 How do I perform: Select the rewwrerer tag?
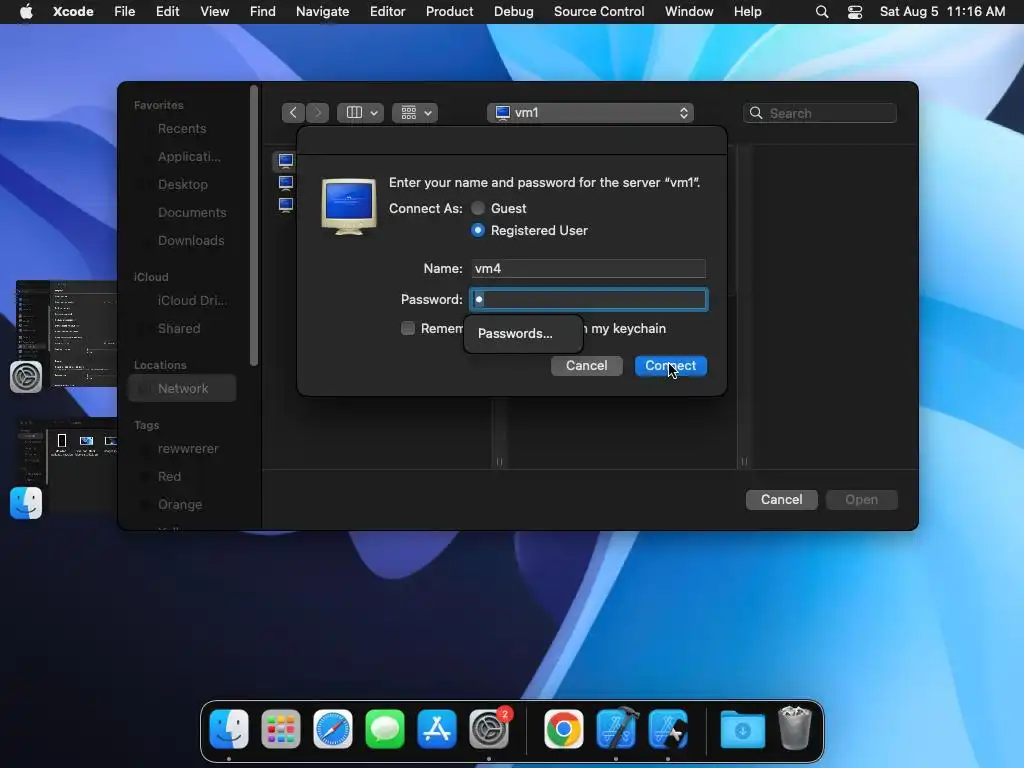coord(182,449)
